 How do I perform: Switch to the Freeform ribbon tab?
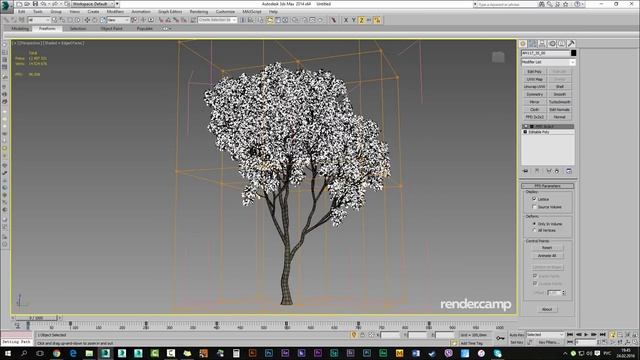[47, 29]
